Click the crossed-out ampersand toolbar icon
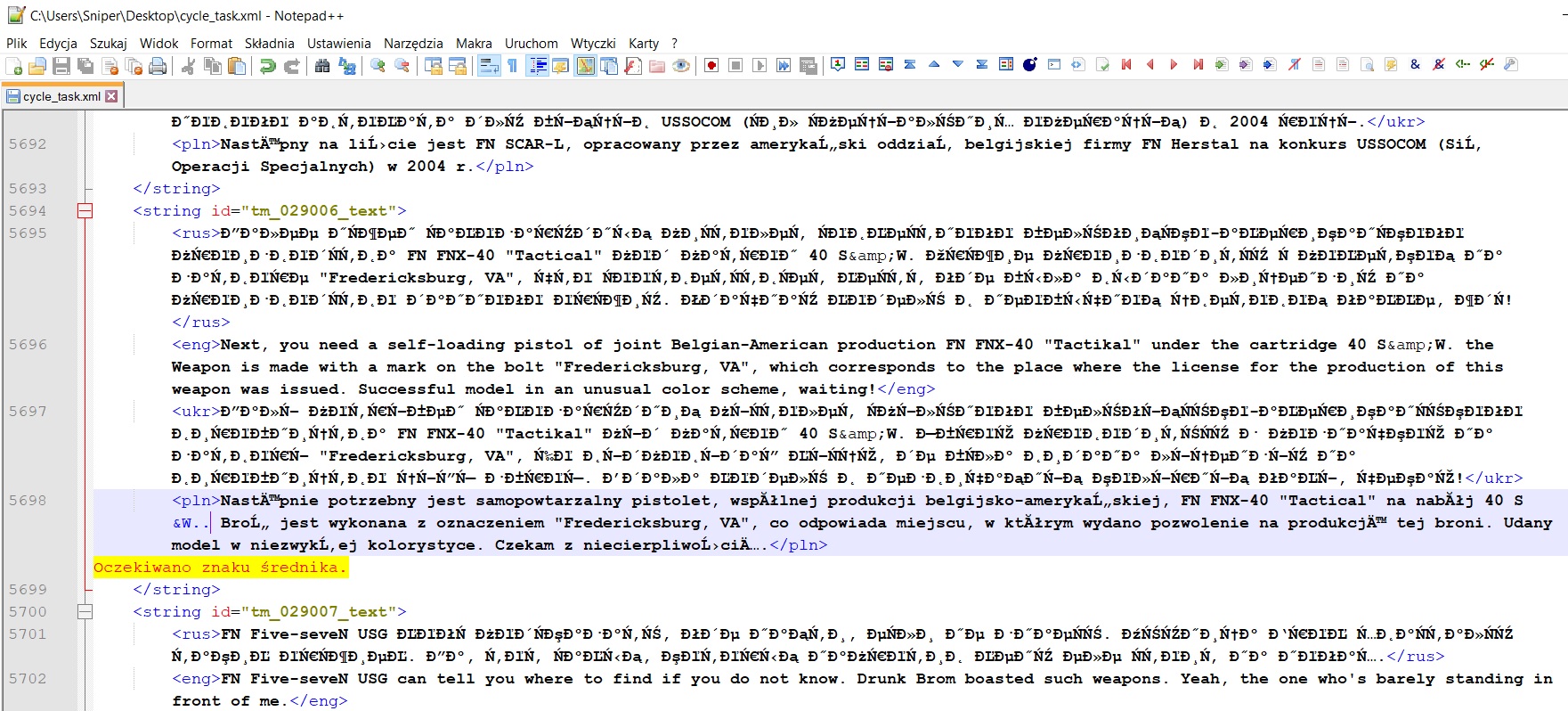 [x=1439, y=64]
